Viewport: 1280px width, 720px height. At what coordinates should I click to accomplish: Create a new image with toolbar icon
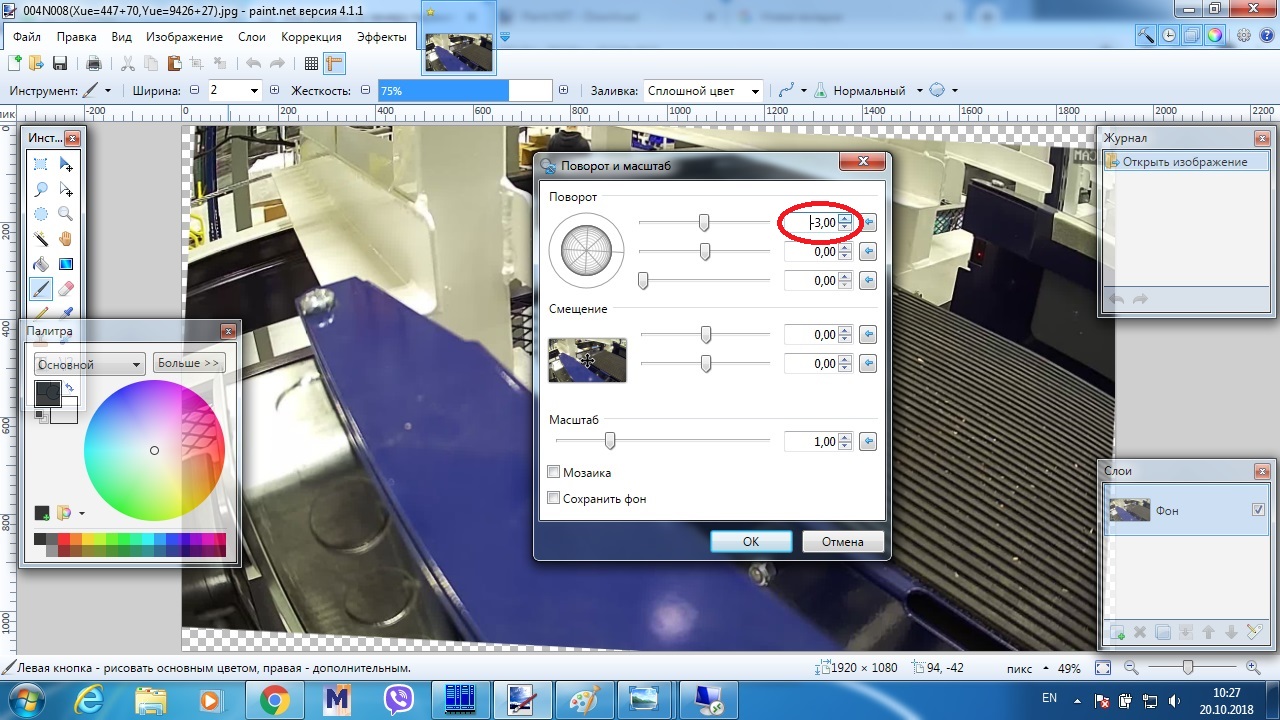(15, 63)
